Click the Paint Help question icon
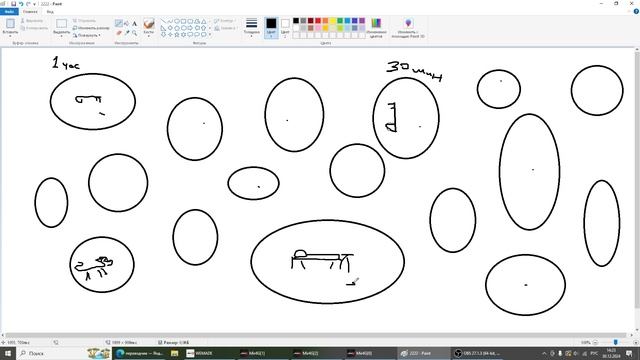This screenshot has width=640, height=360. click(x=636, y=12)
